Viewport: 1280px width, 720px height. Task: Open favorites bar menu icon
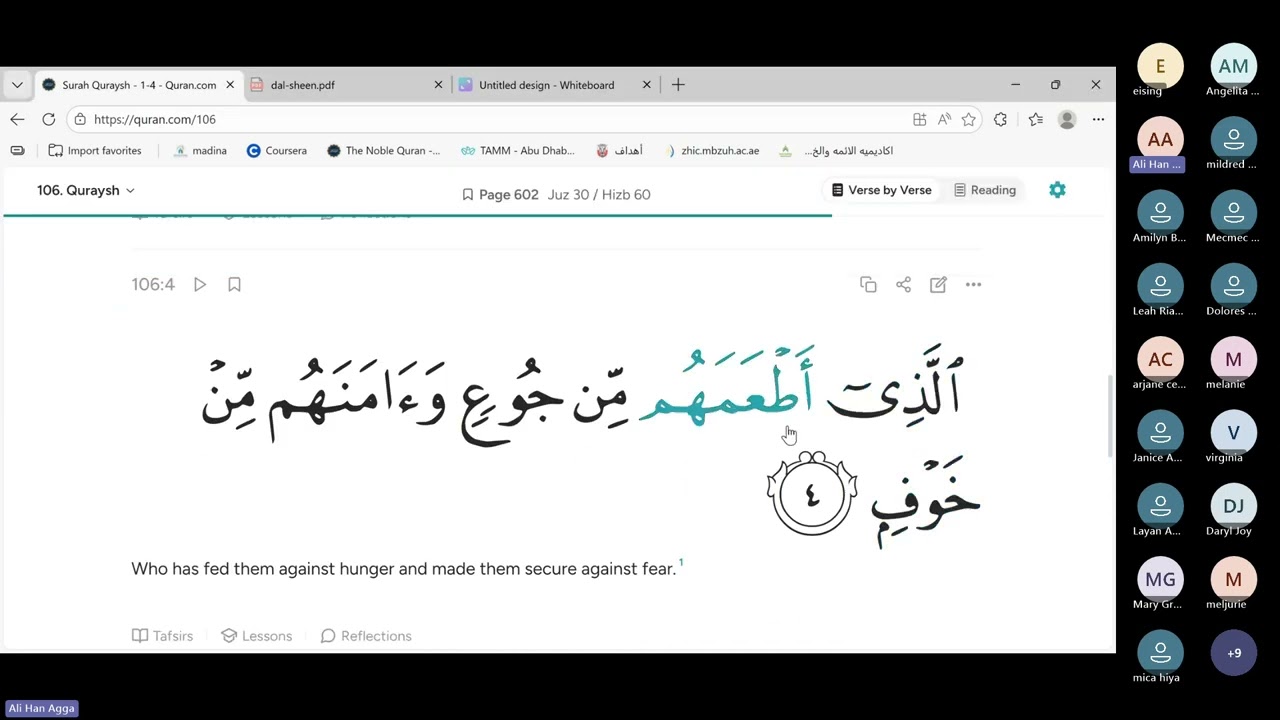click(17, 151)
